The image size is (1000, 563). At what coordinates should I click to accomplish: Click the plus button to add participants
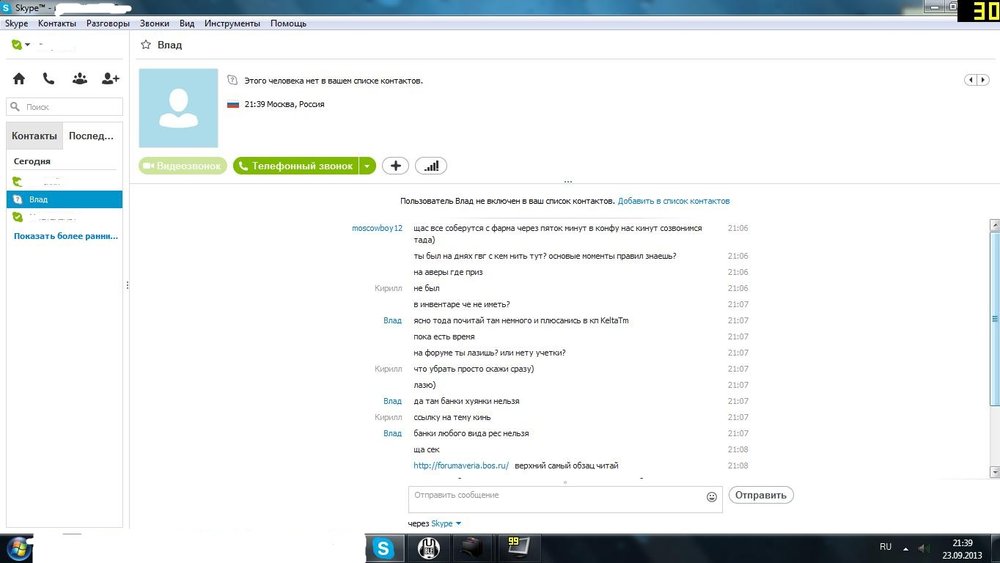[x=395, y=166]
